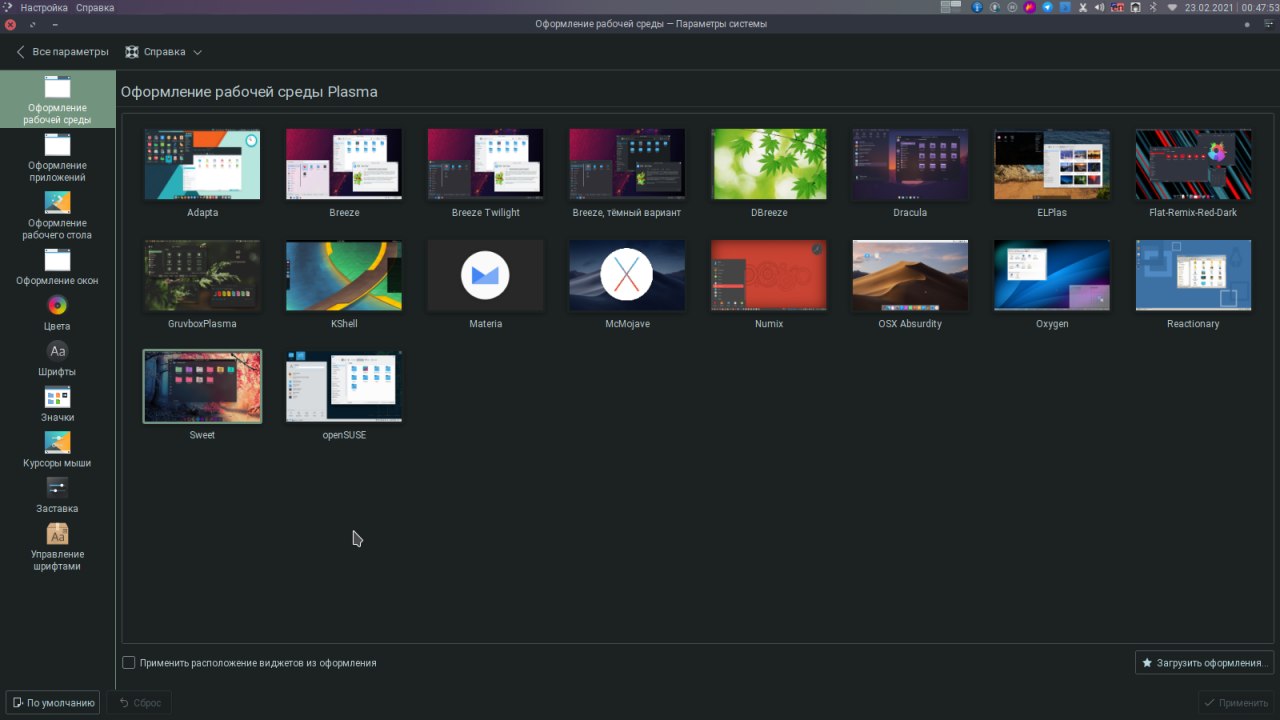The width and height of the screenshot is (1280, 720).
Task: Click the Telegram tray icon
Action: 1047,7
